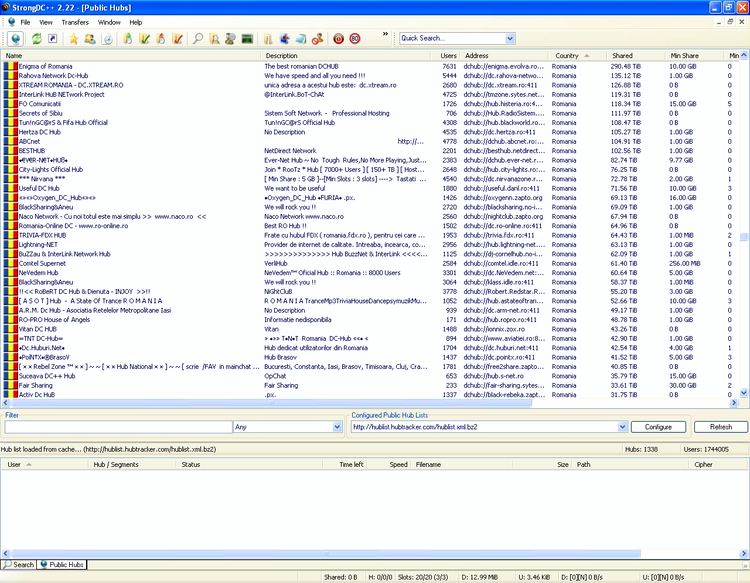The height and width of the screenshot is (583, 750).
Task: Click the green Reconnect arrows icon
Action: 36,39
